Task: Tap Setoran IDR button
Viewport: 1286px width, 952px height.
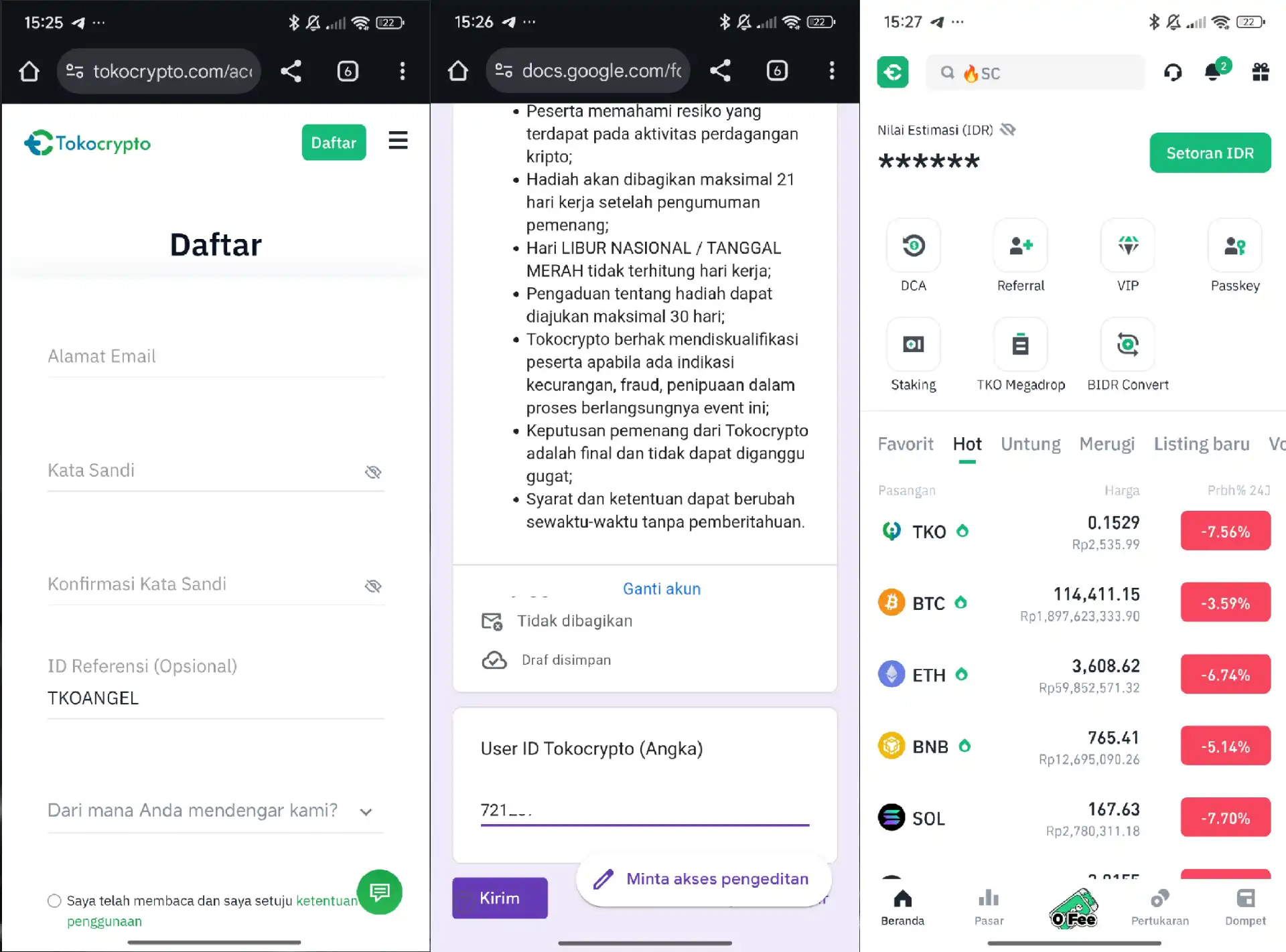Action: (1210, 153)
